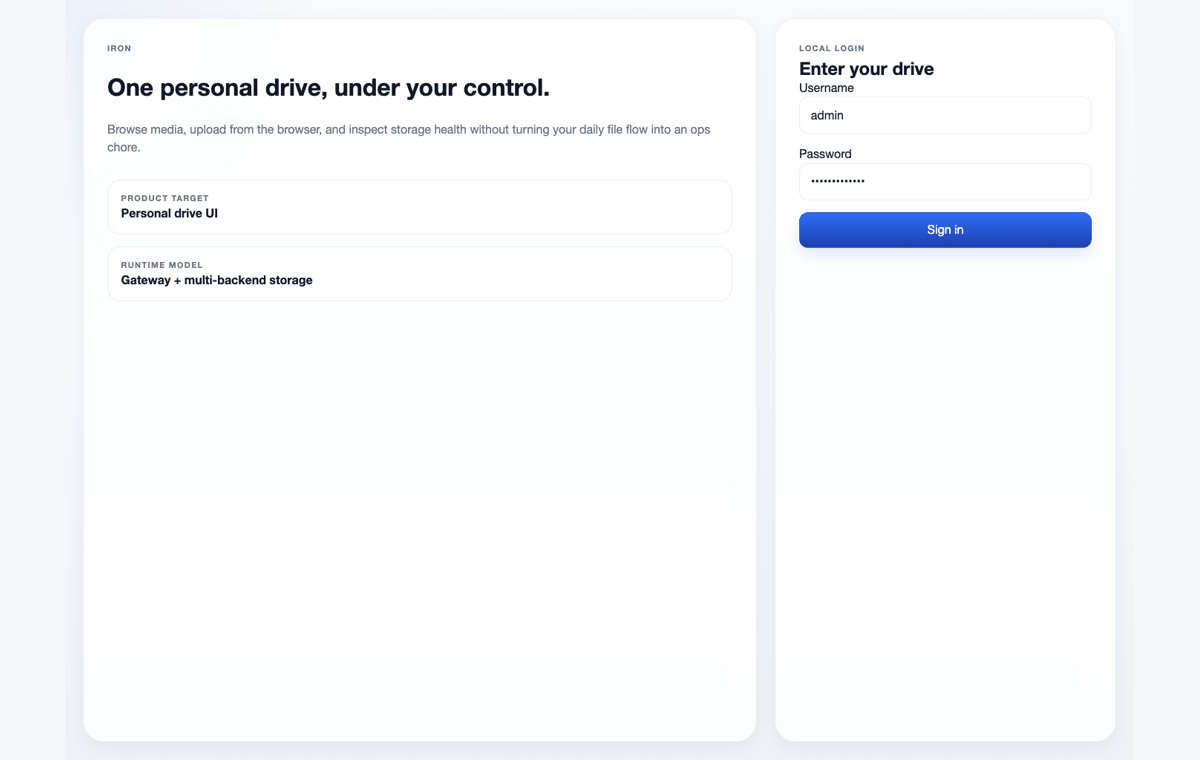The height and width of the screenshot is (760, 1200).
Task: Click the Password field label
Action: pyautogui.click(x=825, y=154)
